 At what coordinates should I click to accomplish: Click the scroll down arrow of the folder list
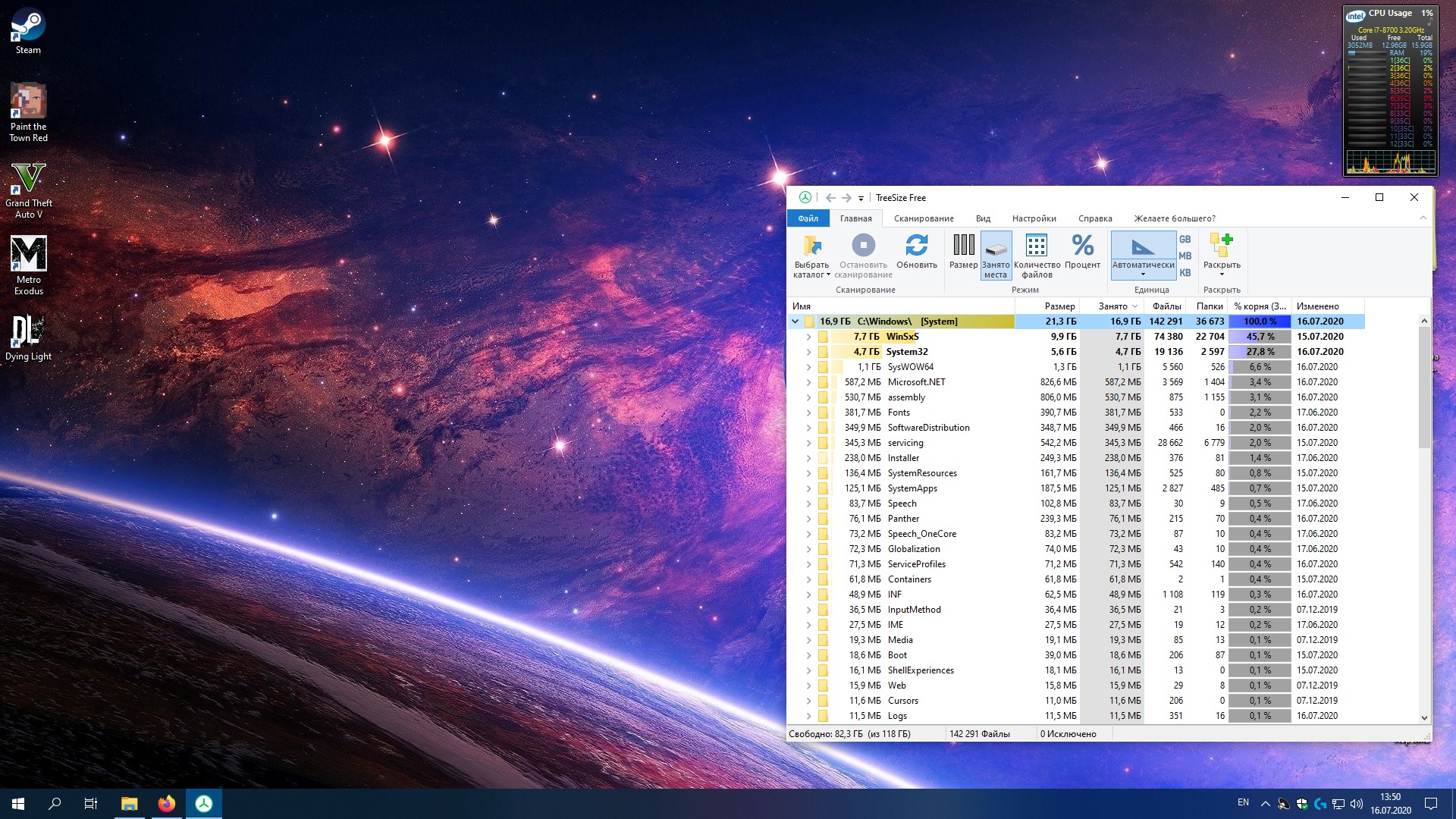click(x=1423, y=717)
